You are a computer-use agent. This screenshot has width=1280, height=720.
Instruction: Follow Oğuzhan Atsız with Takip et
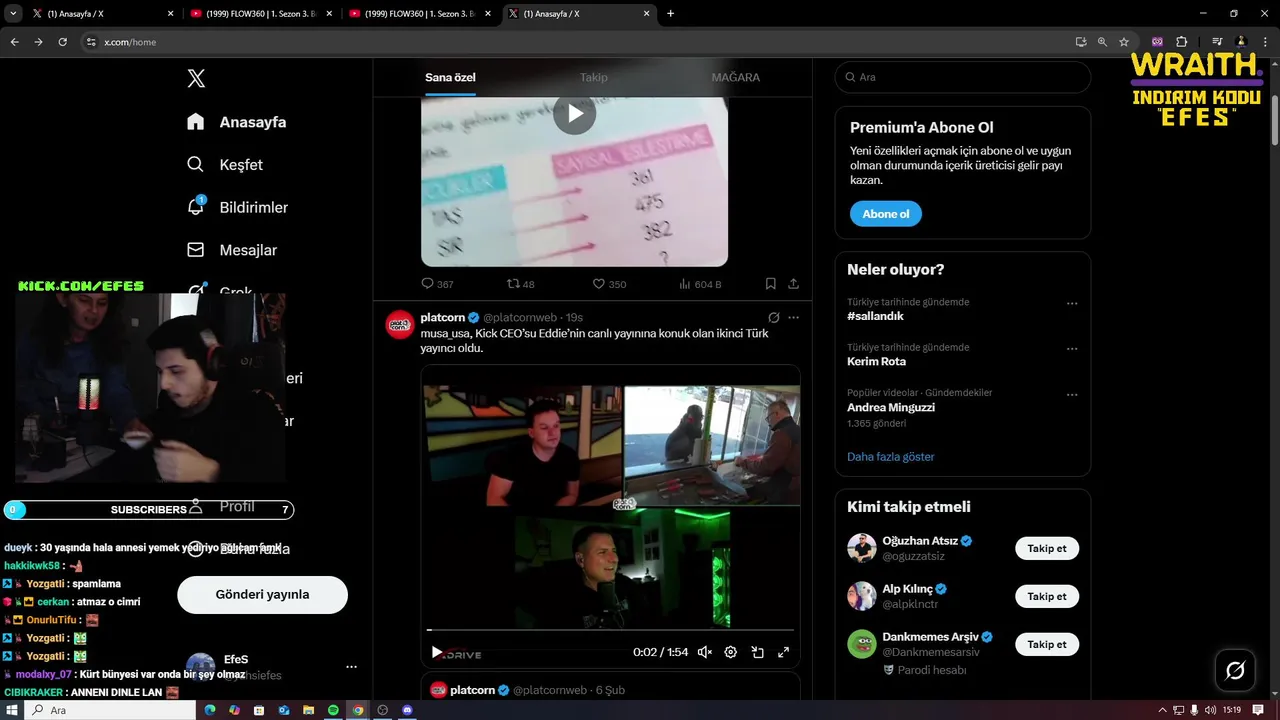pyautogui.click(x=1047, y=548)
